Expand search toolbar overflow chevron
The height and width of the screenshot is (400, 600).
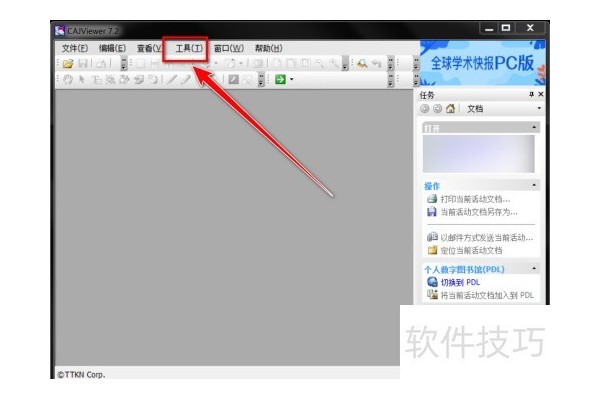tap(390, 64)
